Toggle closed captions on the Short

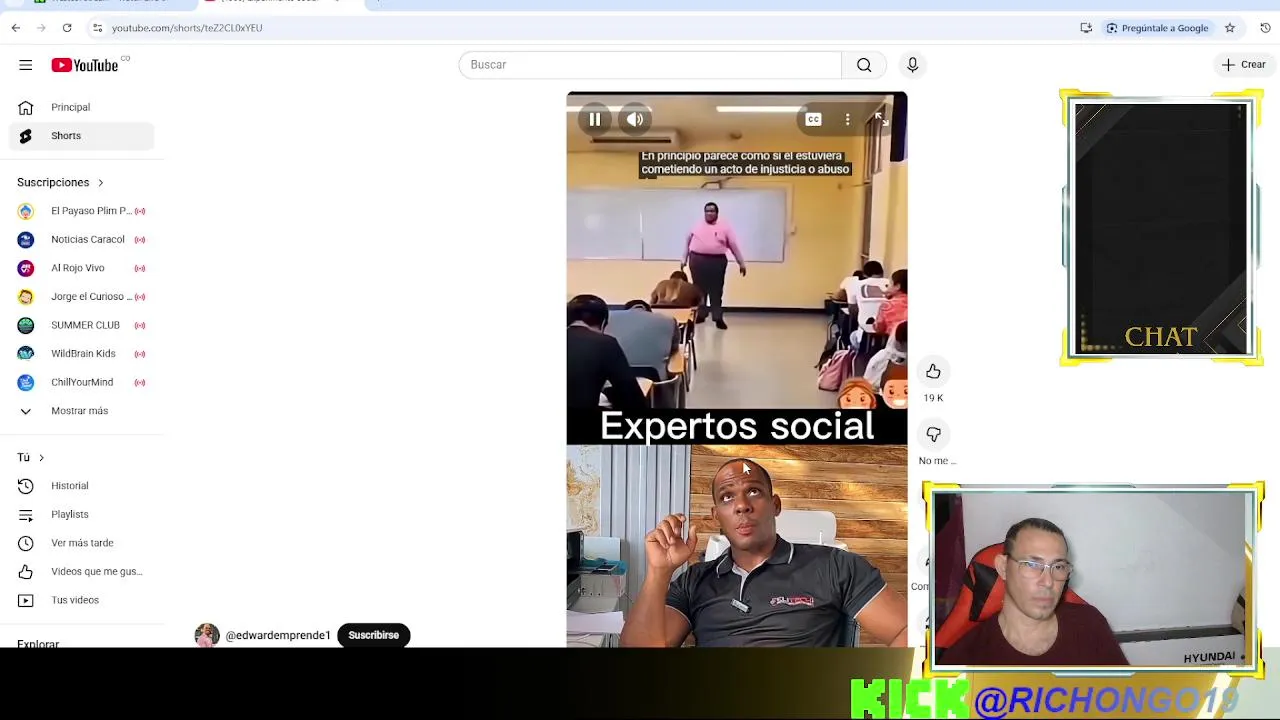pyautogui.click(x=813, y=119)
